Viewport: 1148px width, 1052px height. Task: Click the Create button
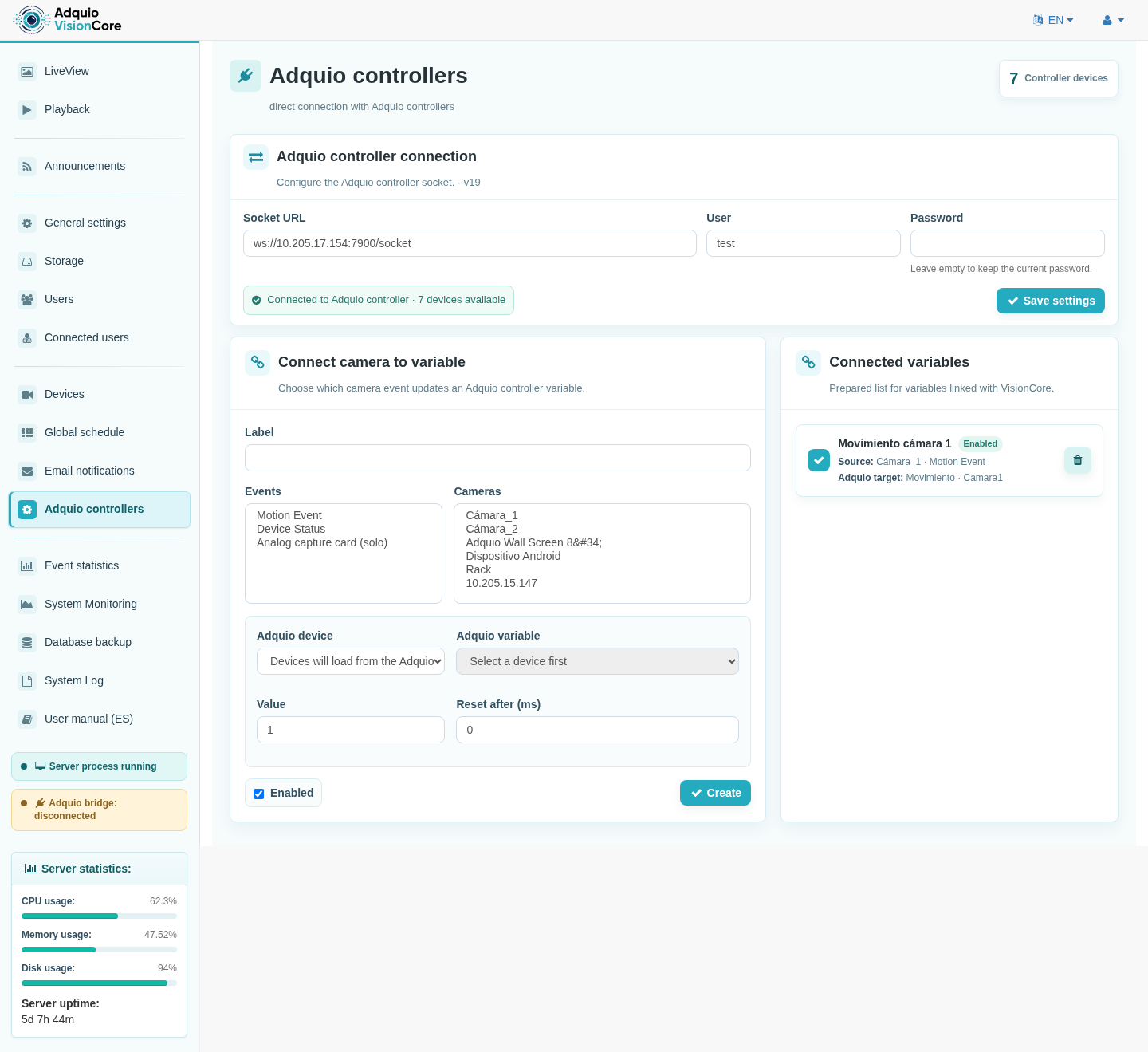pos(715,793)
